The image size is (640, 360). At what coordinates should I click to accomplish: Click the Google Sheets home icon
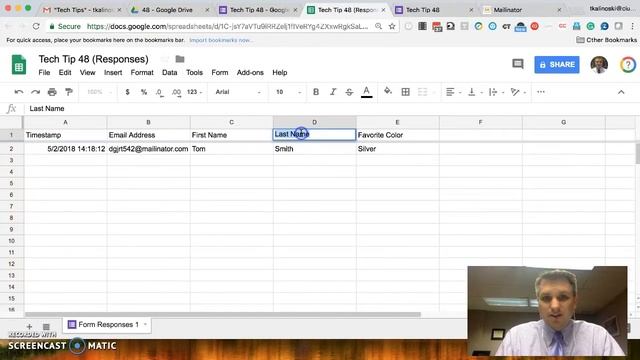(19, 65)
